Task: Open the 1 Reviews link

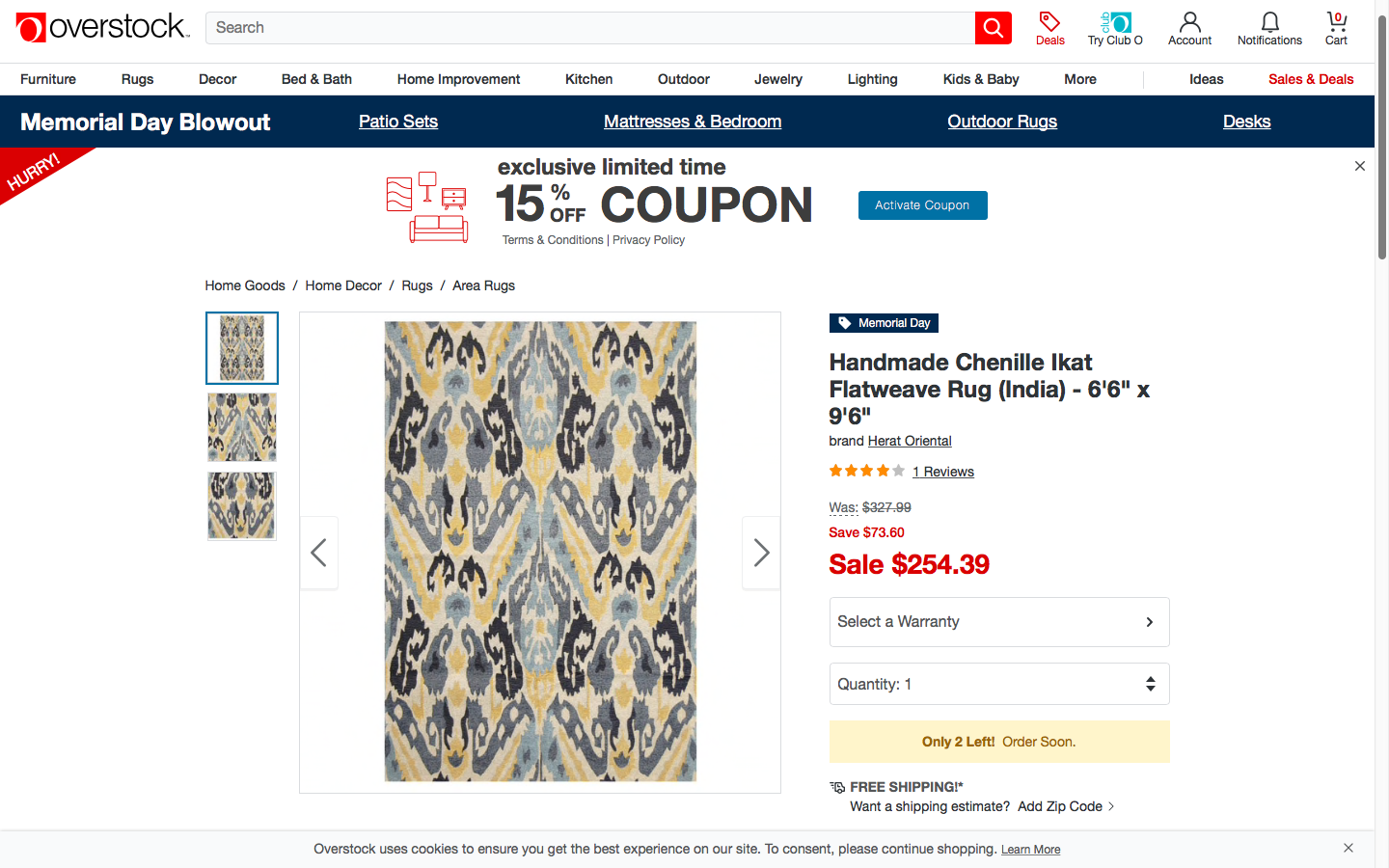Action: (943, 472)
